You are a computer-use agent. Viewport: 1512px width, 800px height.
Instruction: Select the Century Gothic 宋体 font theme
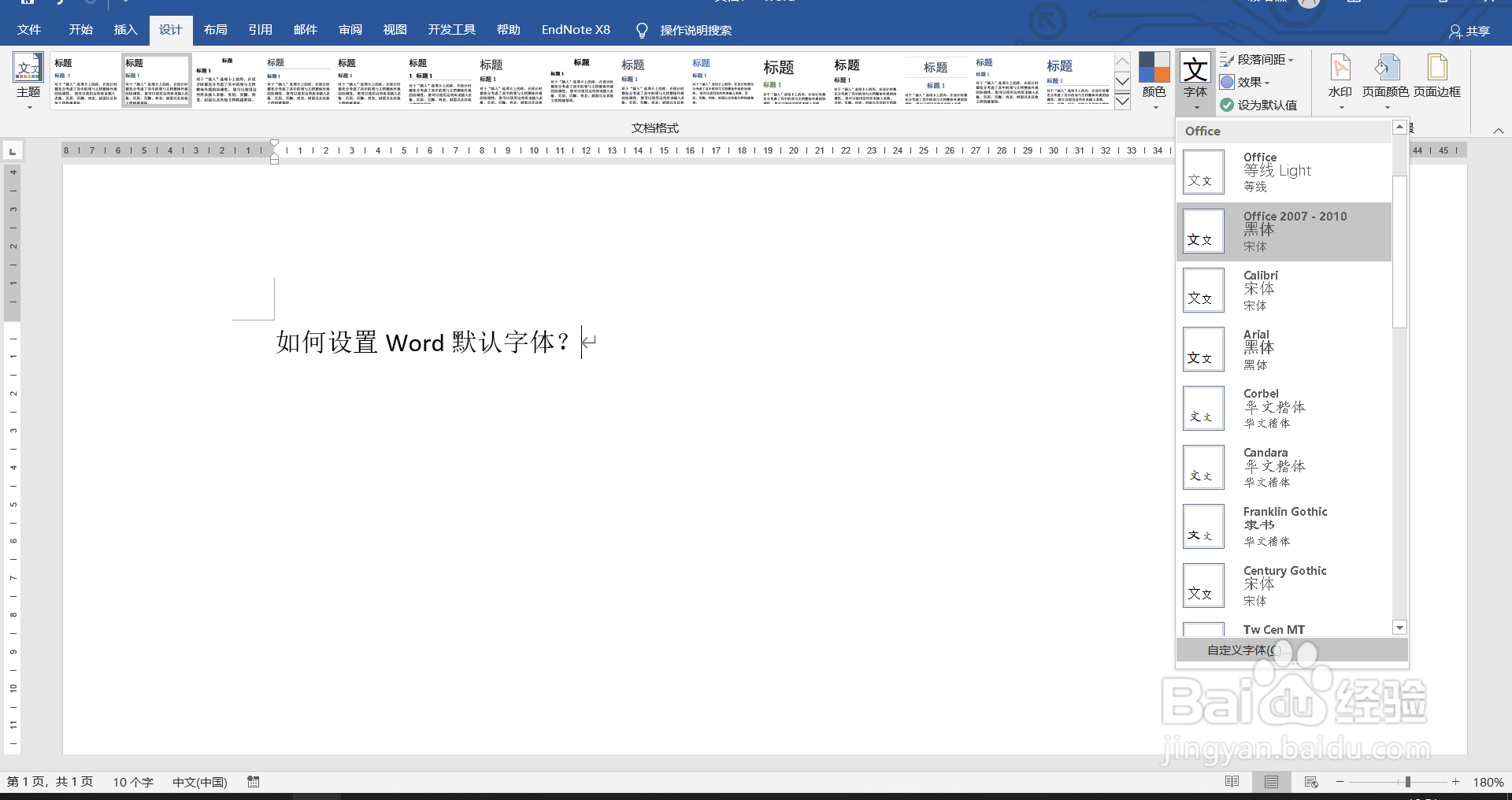(1284, 586)
